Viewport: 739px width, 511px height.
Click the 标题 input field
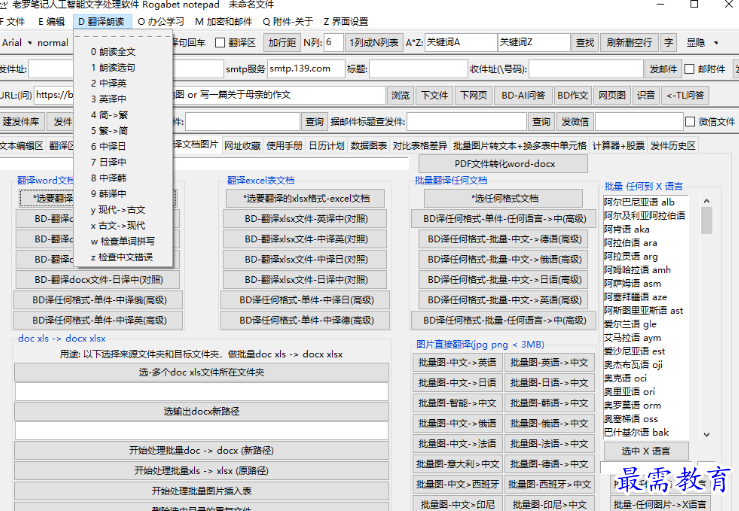pos(418,69)
